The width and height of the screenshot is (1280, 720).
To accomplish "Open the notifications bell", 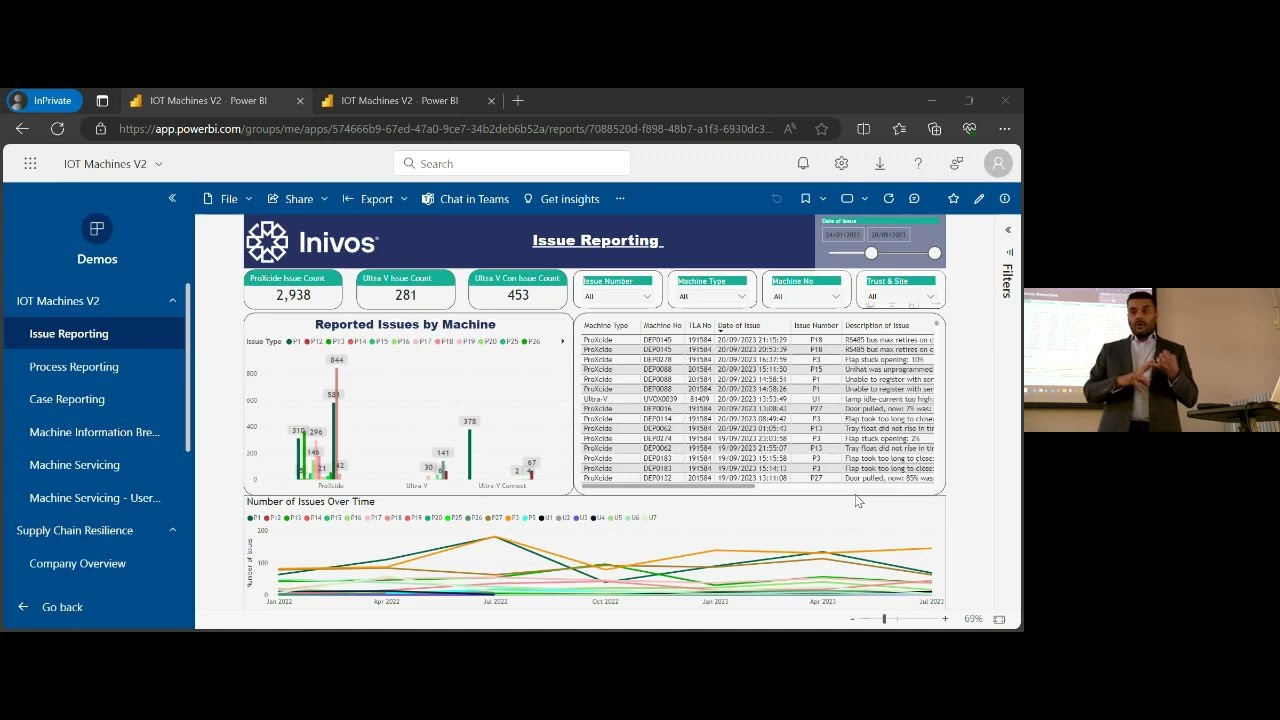I will pyautogui.click(x=803, y=164).
